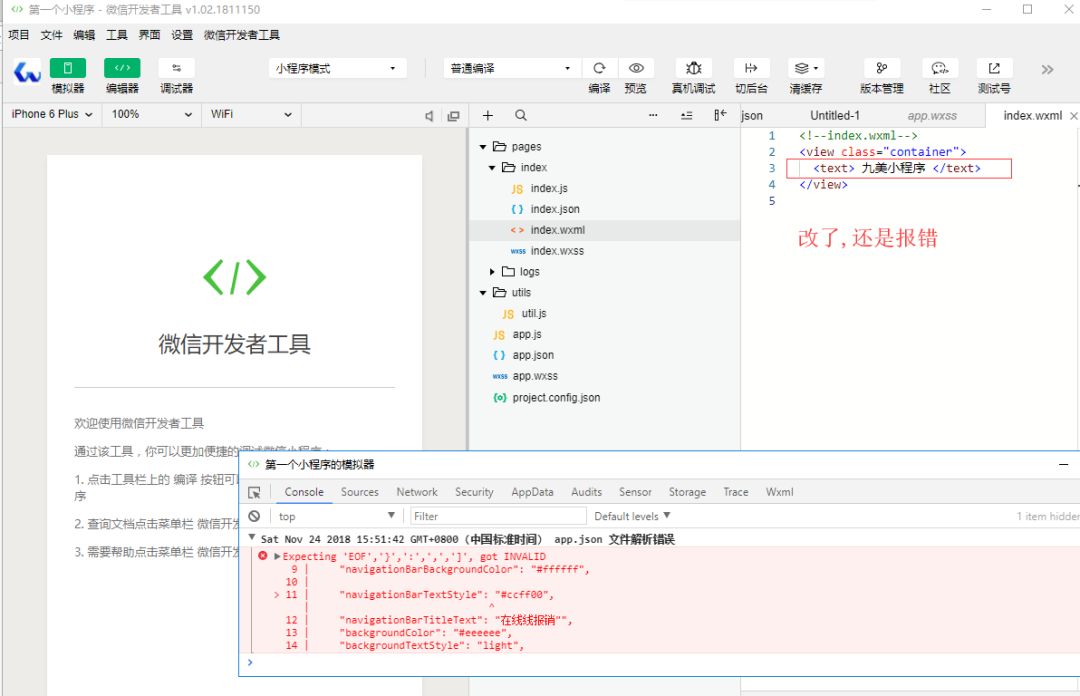
Task: Expand the toolbar overflow double-chevron
Action: tap(1048, 70)
